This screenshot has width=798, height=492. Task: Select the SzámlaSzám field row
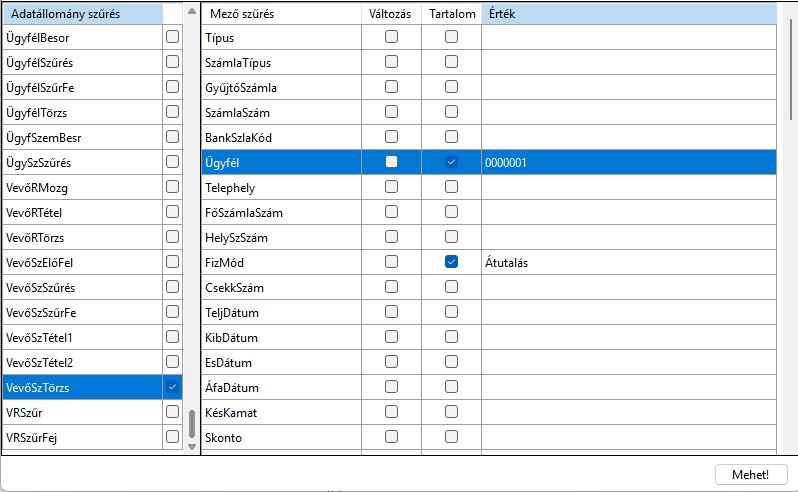point(281,112)
